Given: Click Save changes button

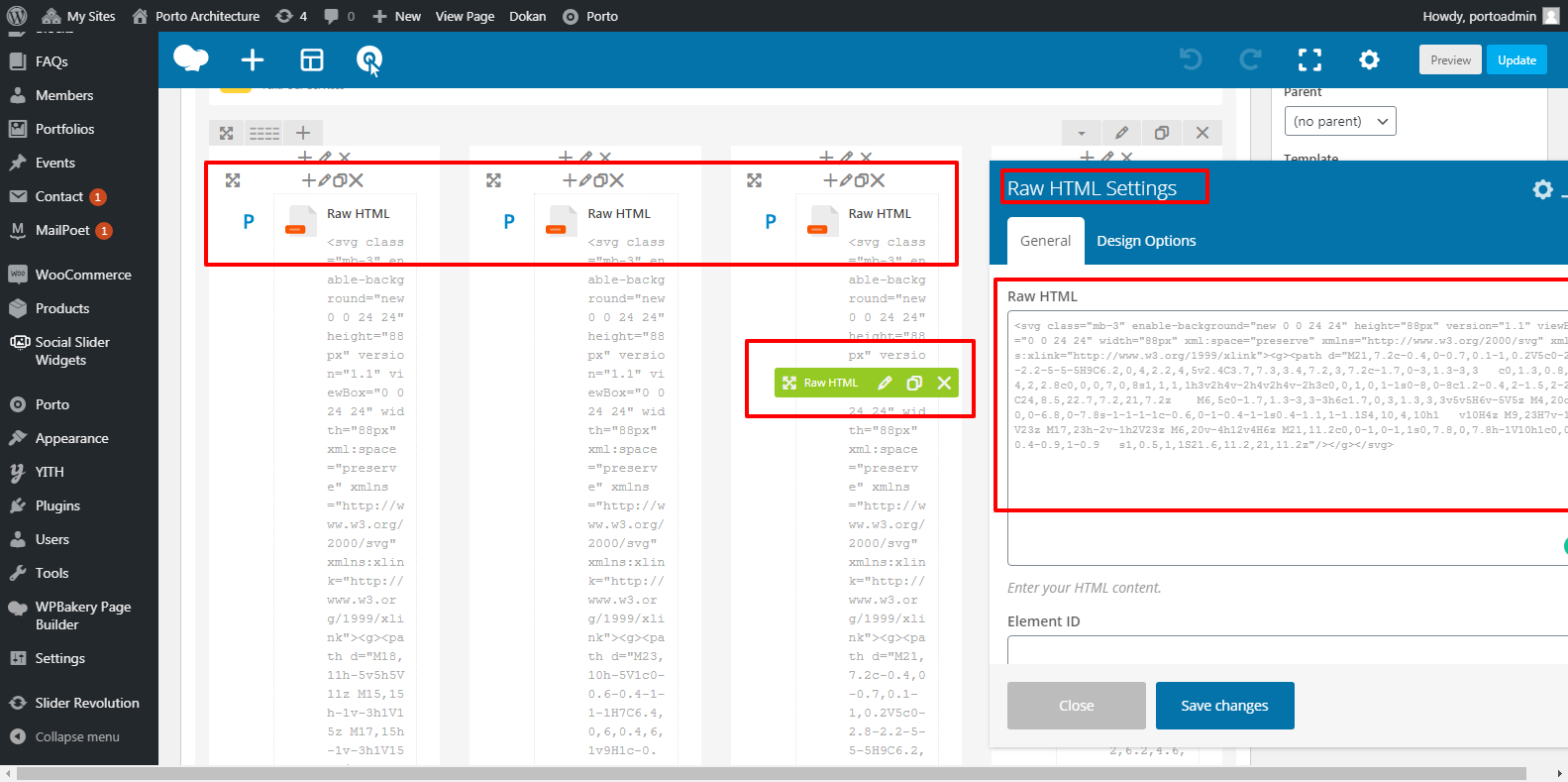Looking at the screenshot, I should [1224, 706].
